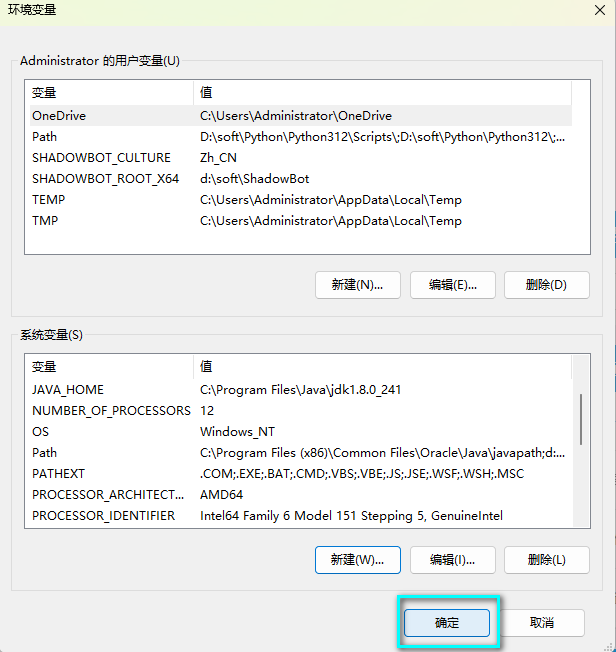The width and height of the screenshot is (616, 652).
Task: Confirm with the 确定 button
Action: point(447,622)
